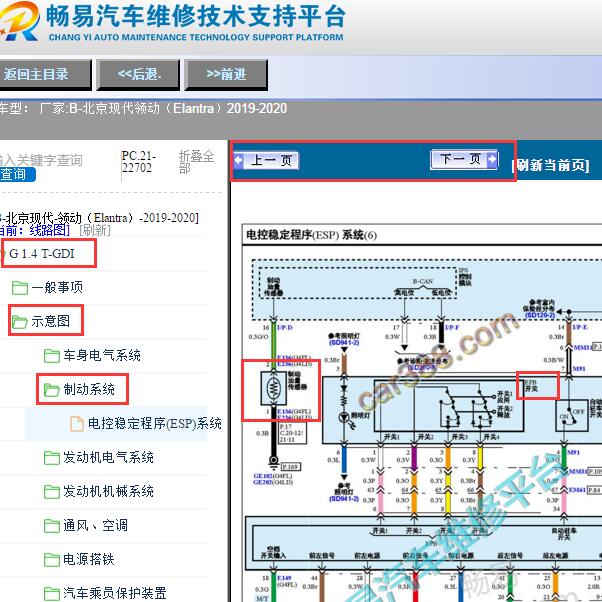Screen dimensions: 602x602
Task: Open the 通风、空调 folder icon
Action: [x=51, y=526]
